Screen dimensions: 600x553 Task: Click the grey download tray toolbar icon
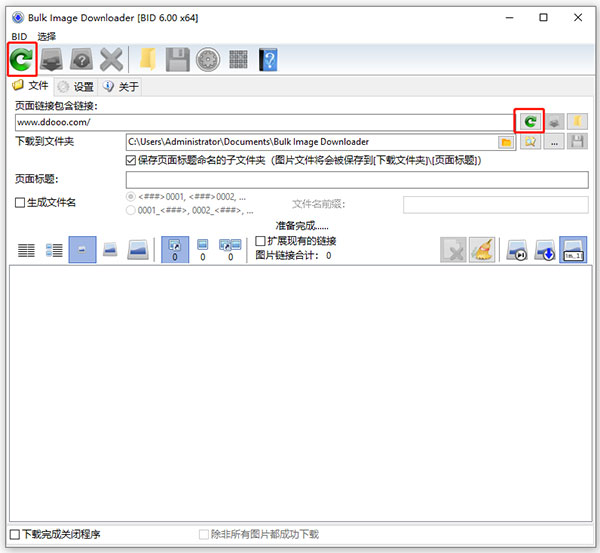click(51, 59)
